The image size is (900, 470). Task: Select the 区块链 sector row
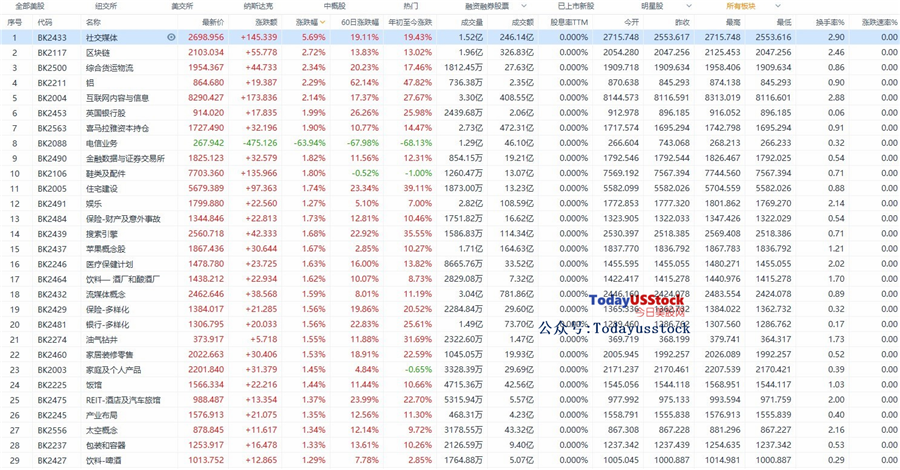pyautogui.click(x=450, y=52)
